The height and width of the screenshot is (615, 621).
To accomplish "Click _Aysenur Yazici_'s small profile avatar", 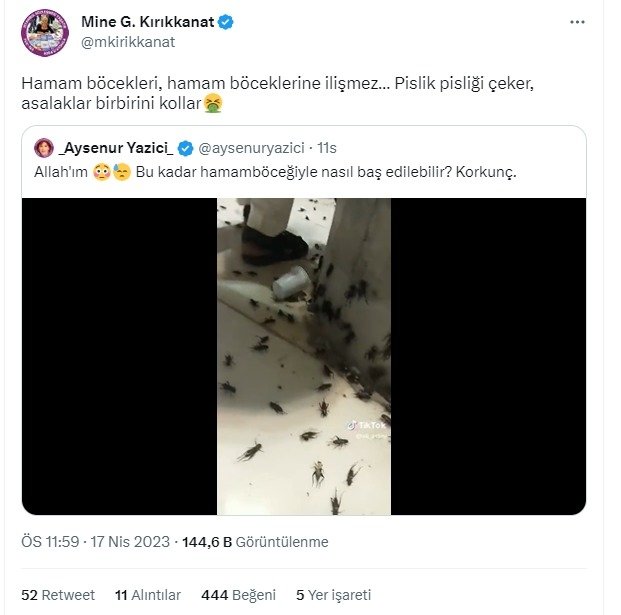I will pos(44,149).
